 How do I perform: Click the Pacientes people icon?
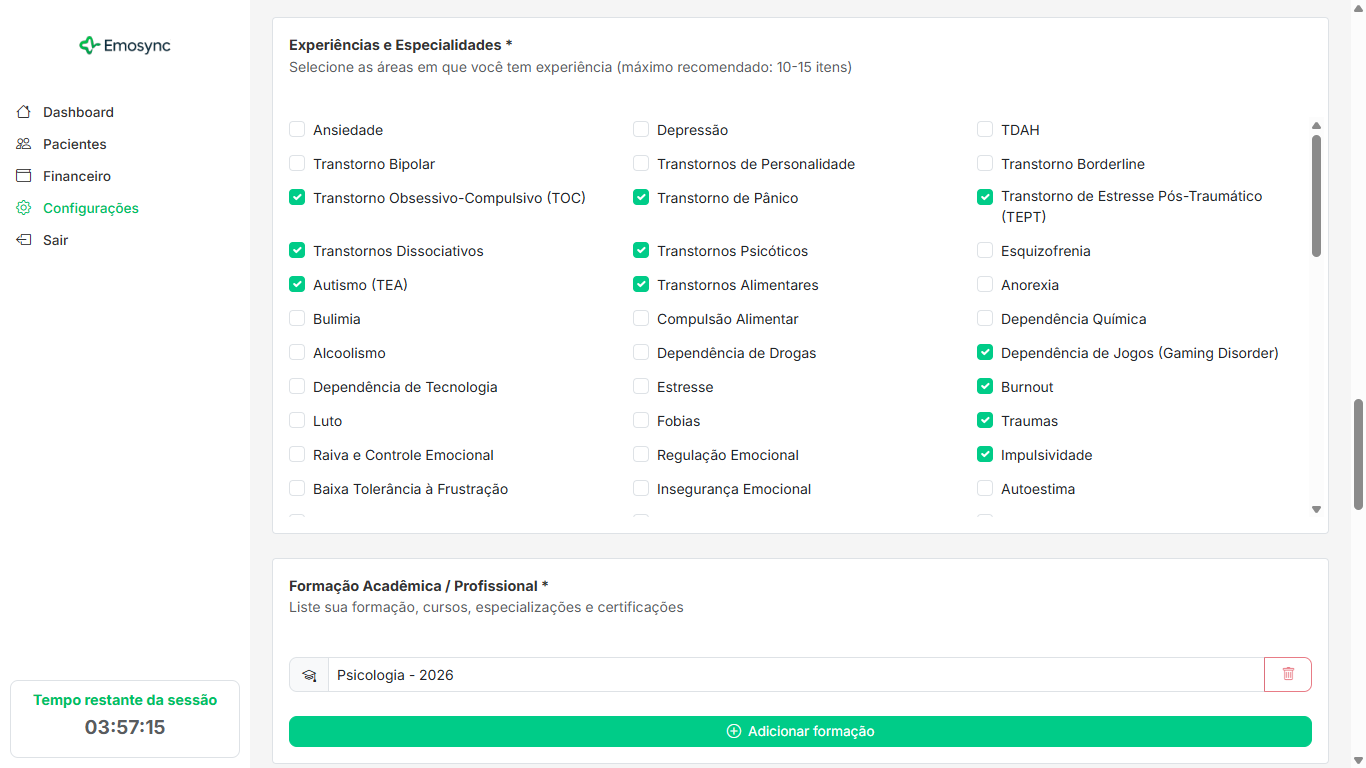24,144
